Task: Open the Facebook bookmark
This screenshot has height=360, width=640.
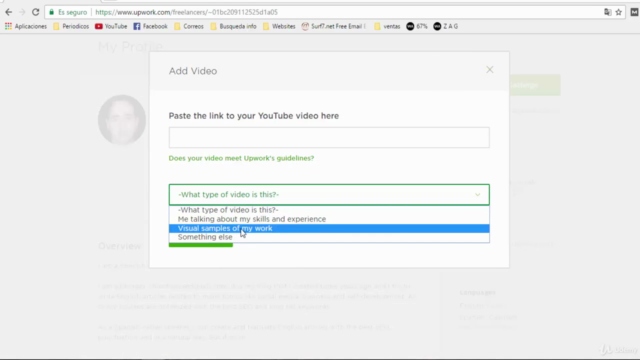Action: pyautogui.click(x=150, y=26)
